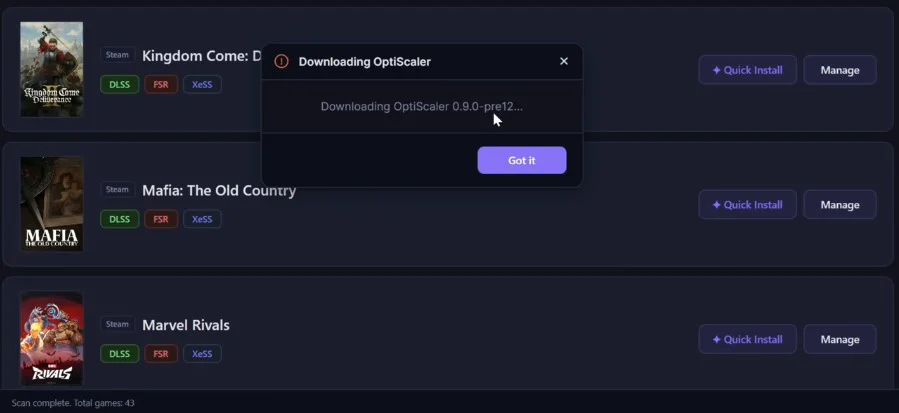Select the Marvel Rivals cover art
Image resolution: width=899 pixels, height=413 pixels.
pos(52,338)
